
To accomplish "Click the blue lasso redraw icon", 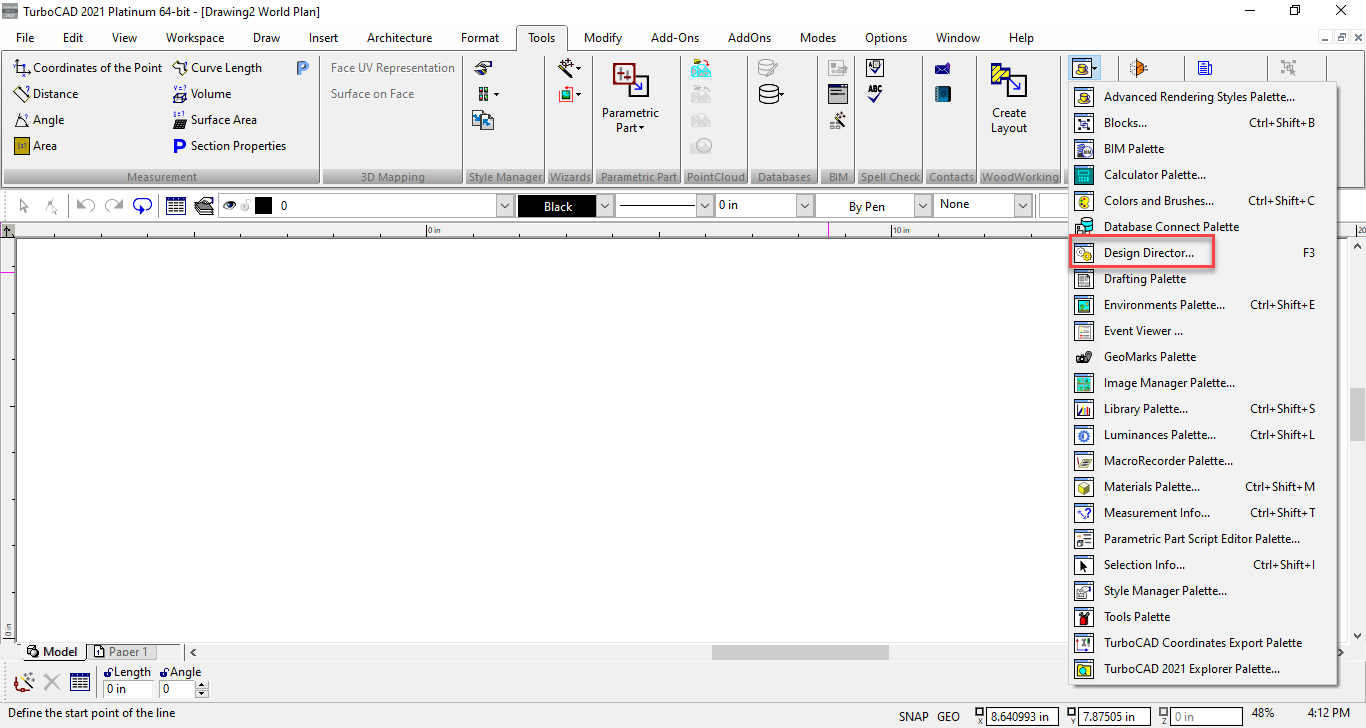I will (x=143, y=205).
